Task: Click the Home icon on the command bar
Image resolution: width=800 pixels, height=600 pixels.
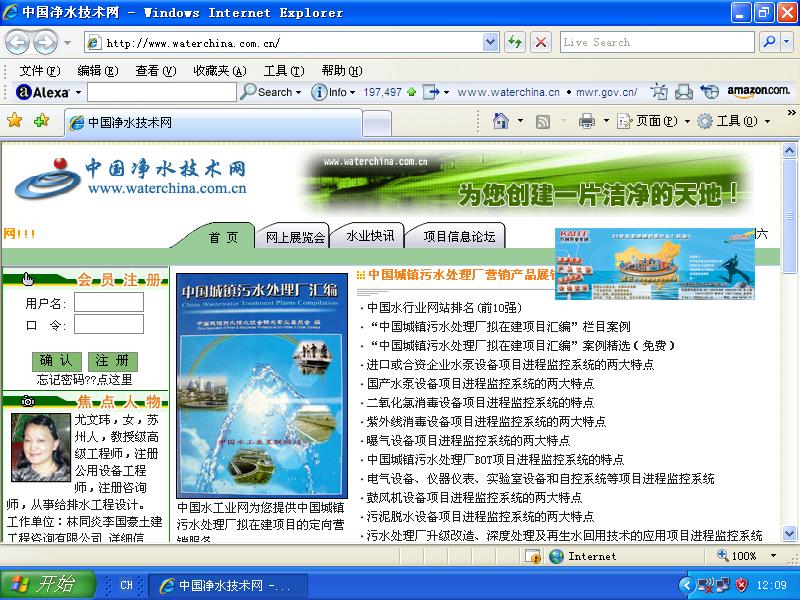Action: coord(501,119)
